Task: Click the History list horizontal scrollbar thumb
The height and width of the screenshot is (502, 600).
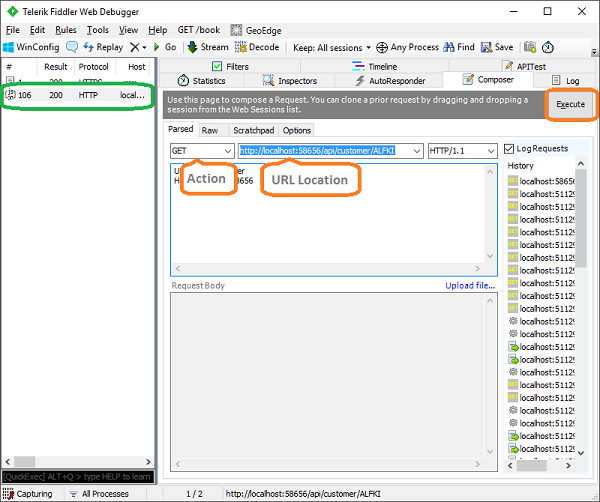Action: [532, 466]
